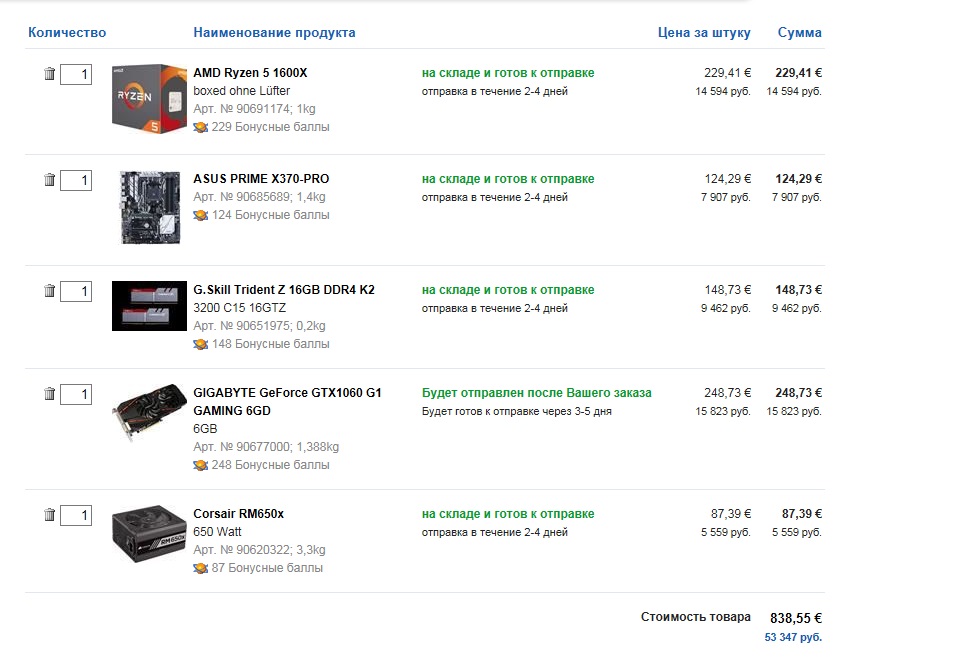This screenshot has height=657, width=969.
Task: Click the ASUS motherboard thumbnail image
Action: click(149, 207)
